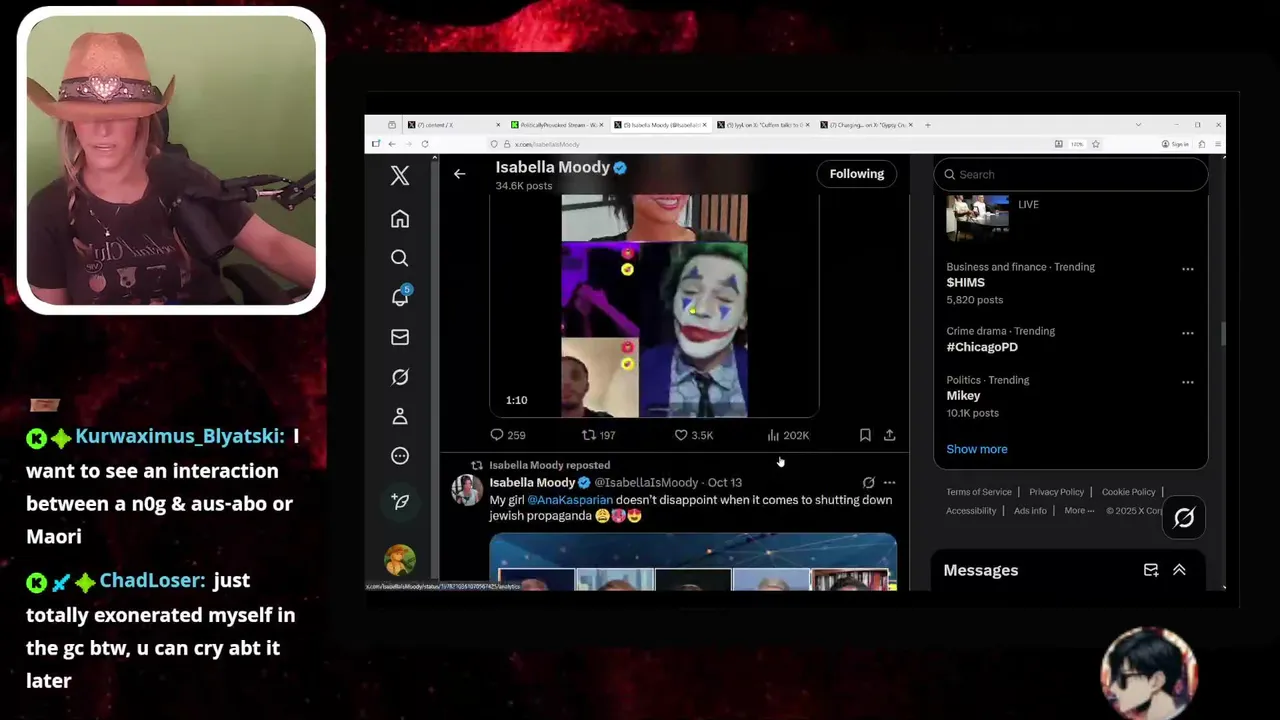Open more options for $HIMS trend
This screenshot has height=720, width=1280.
(1188, 269)
